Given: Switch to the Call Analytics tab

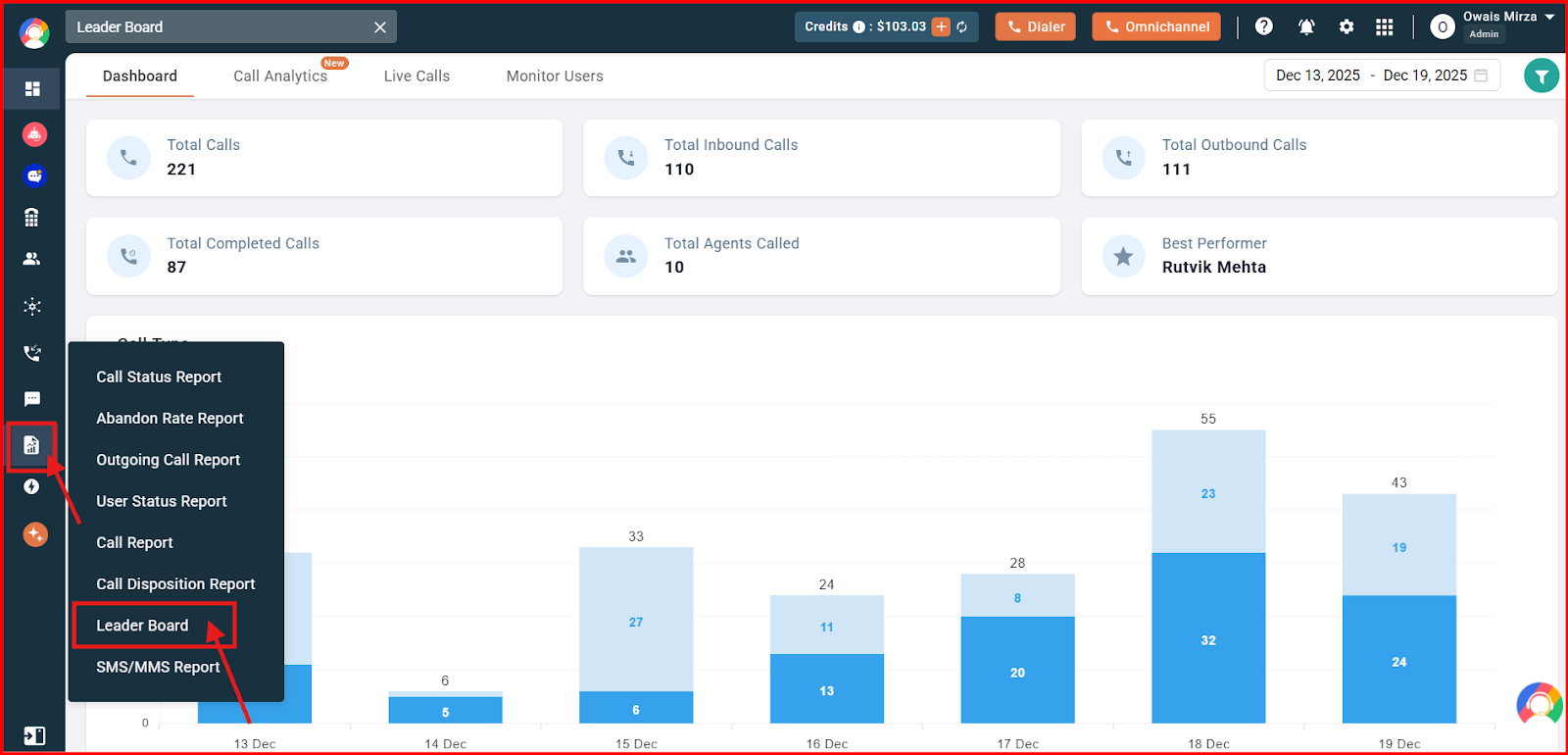Looking at the screenshot, I should coord(280,76).
